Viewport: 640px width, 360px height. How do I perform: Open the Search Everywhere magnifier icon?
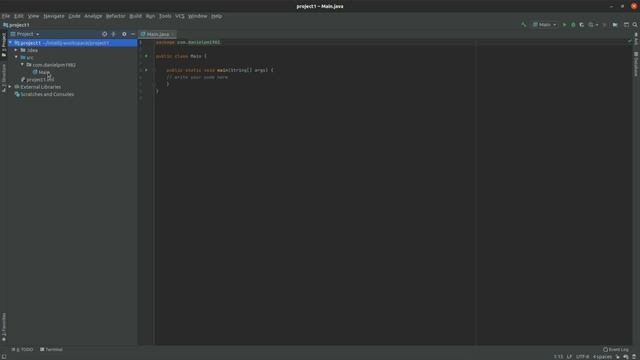coord(635,25)
